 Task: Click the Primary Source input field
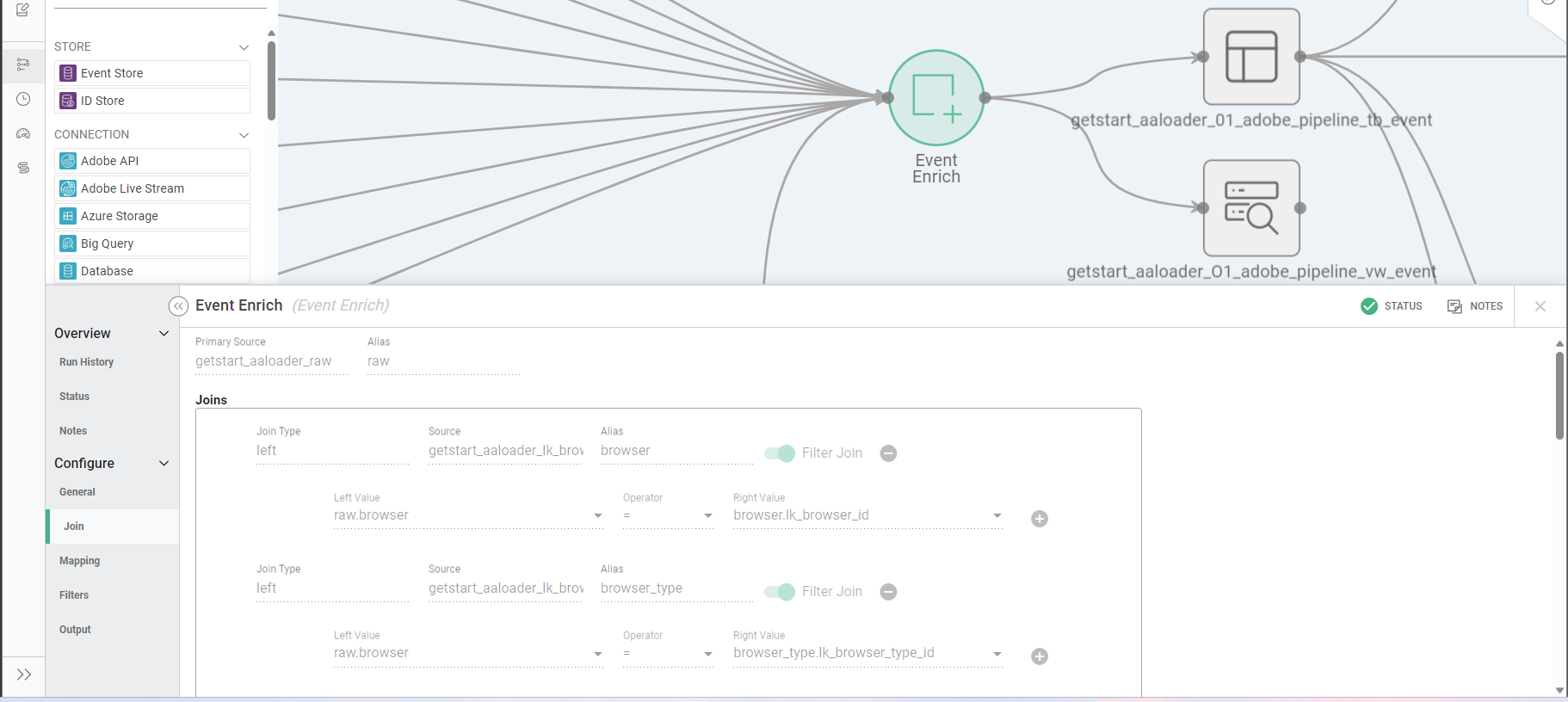click(271, 361)
